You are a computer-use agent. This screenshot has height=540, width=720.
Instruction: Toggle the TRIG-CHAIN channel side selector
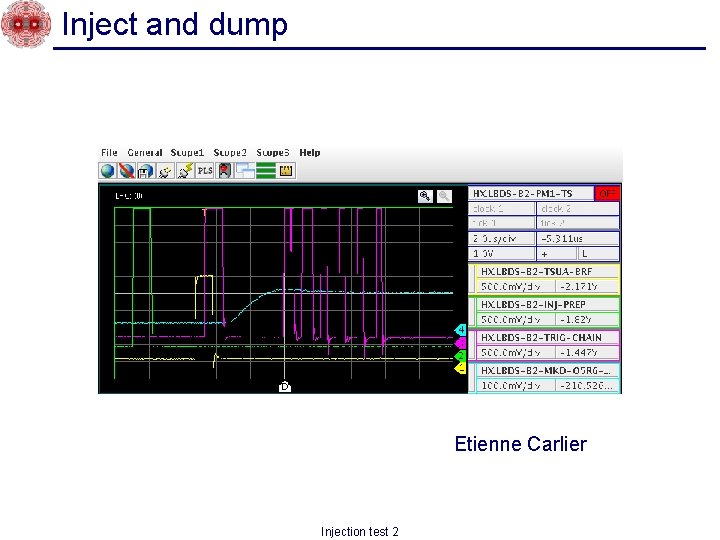pos(472,345)
